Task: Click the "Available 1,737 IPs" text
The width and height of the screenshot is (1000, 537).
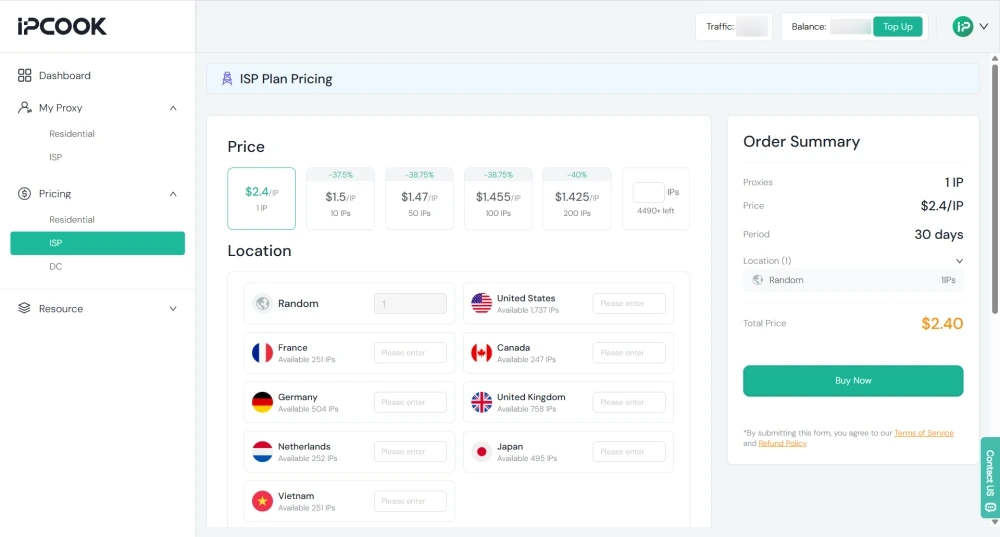Action: (x=527, y=311)
